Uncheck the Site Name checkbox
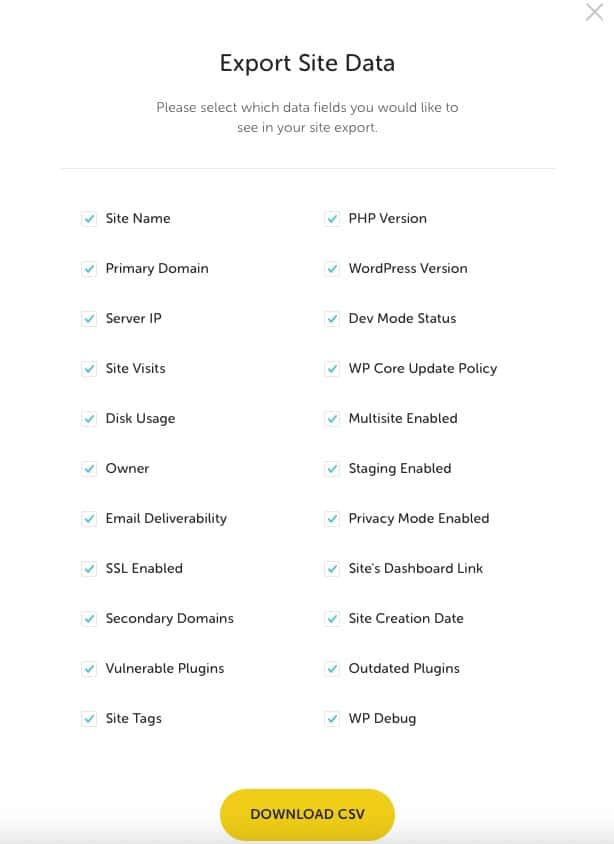Screen dimensions: 614x844 [89, 218]
